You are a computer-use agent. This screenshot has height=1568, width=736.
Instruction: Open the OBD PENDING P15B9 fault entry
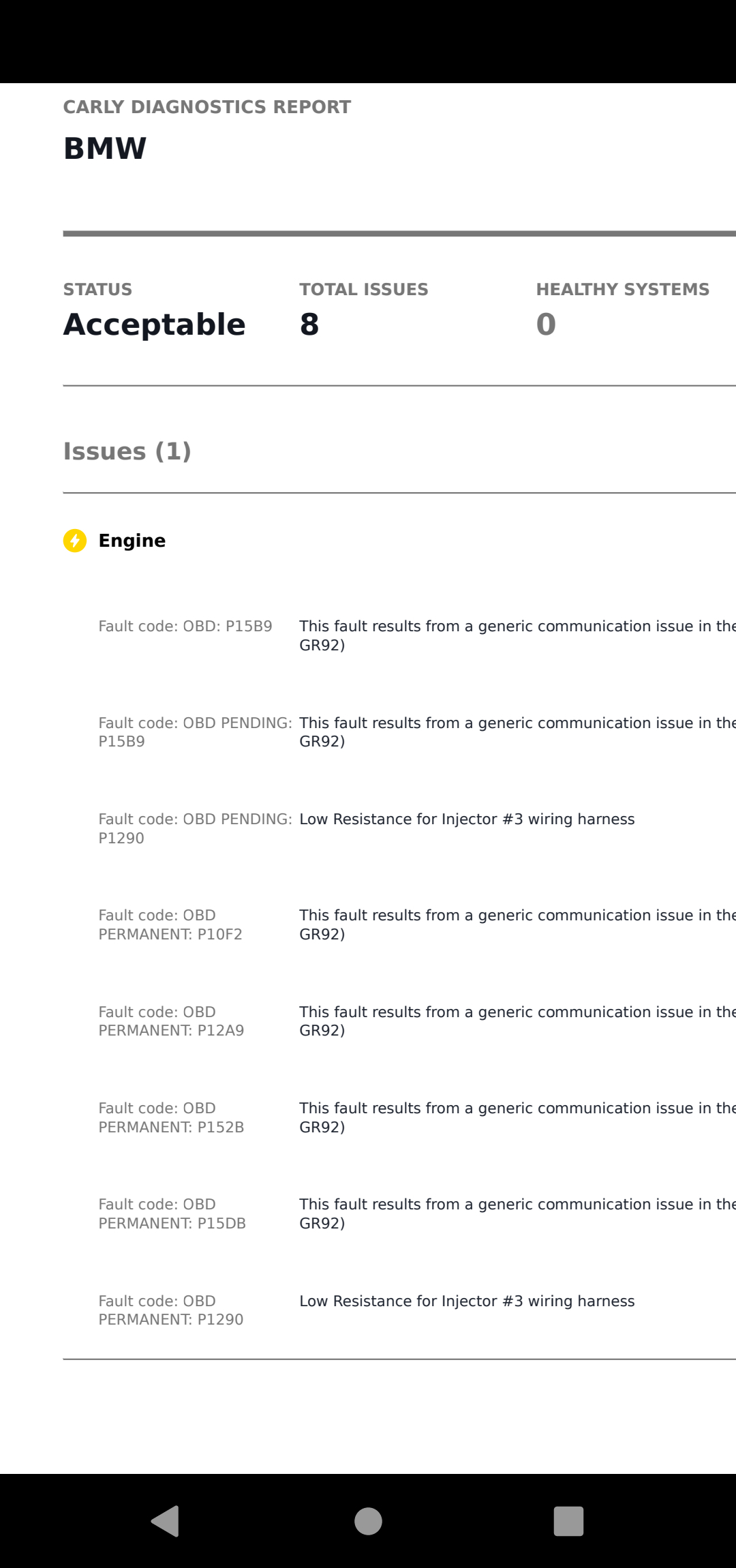(x=195, y=732)
